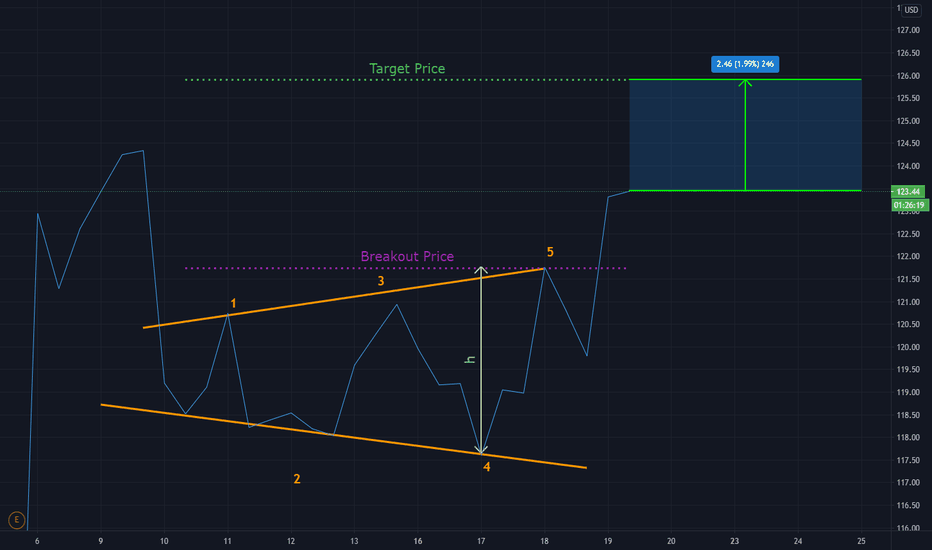This screenshot has height=550, width=932.
Task: Click the 116.00 price scale label
Action: coord(908,528)
